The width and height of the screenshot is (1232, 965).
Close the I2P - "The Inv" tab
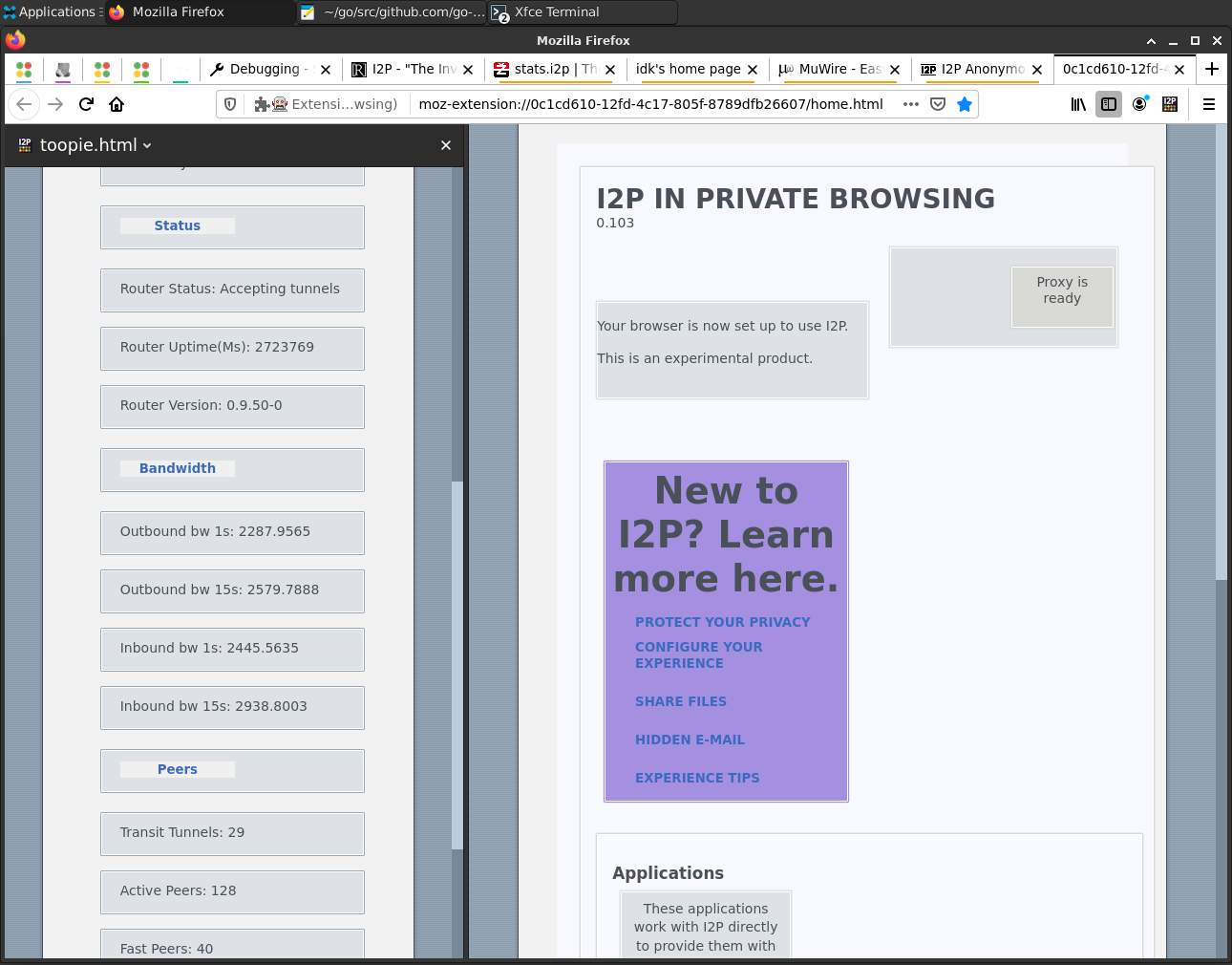(x=468, y=70)
